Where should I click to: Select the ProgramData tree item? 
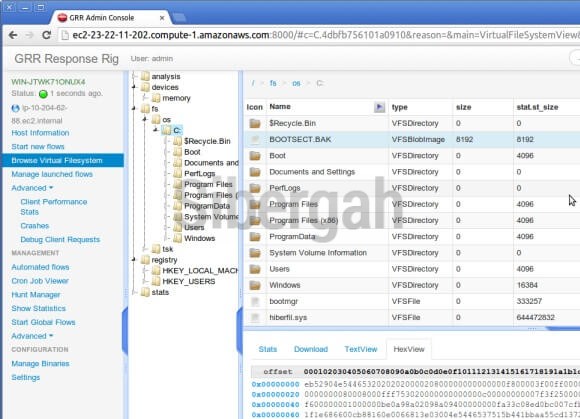(207, 206)
